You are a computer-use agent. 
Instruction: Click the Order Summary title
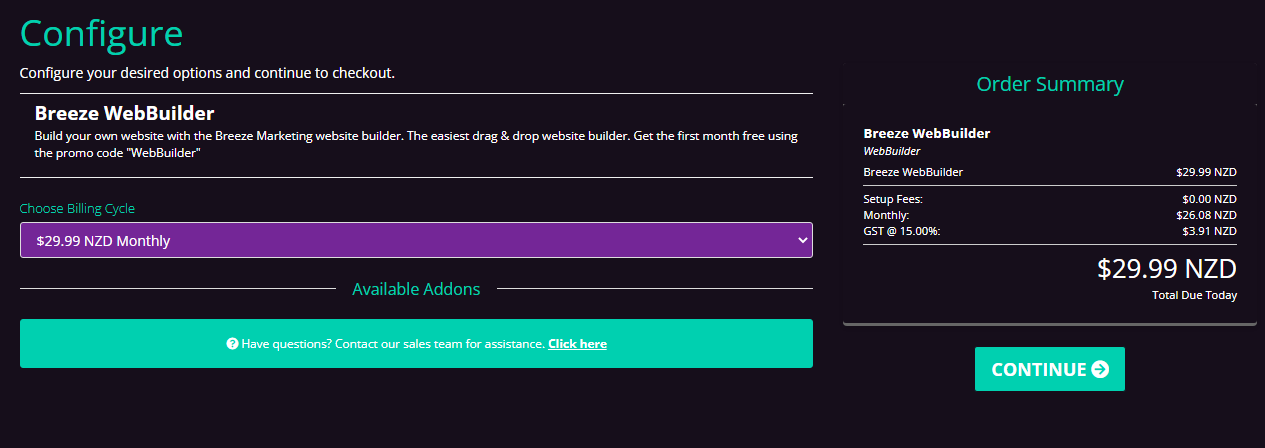point(1050,84)
